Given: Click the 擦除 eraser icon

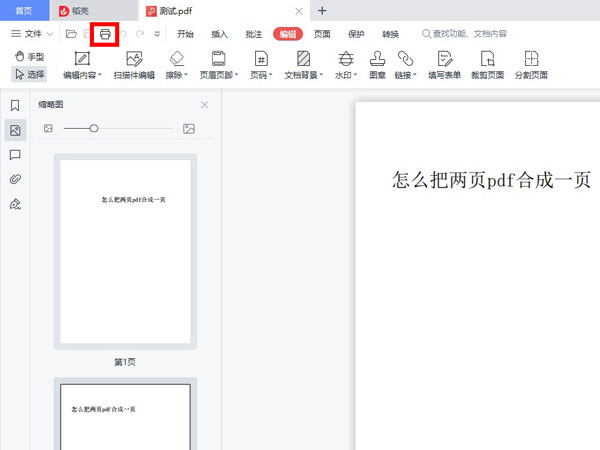Looking at the screenshot, I should (177, 59).
